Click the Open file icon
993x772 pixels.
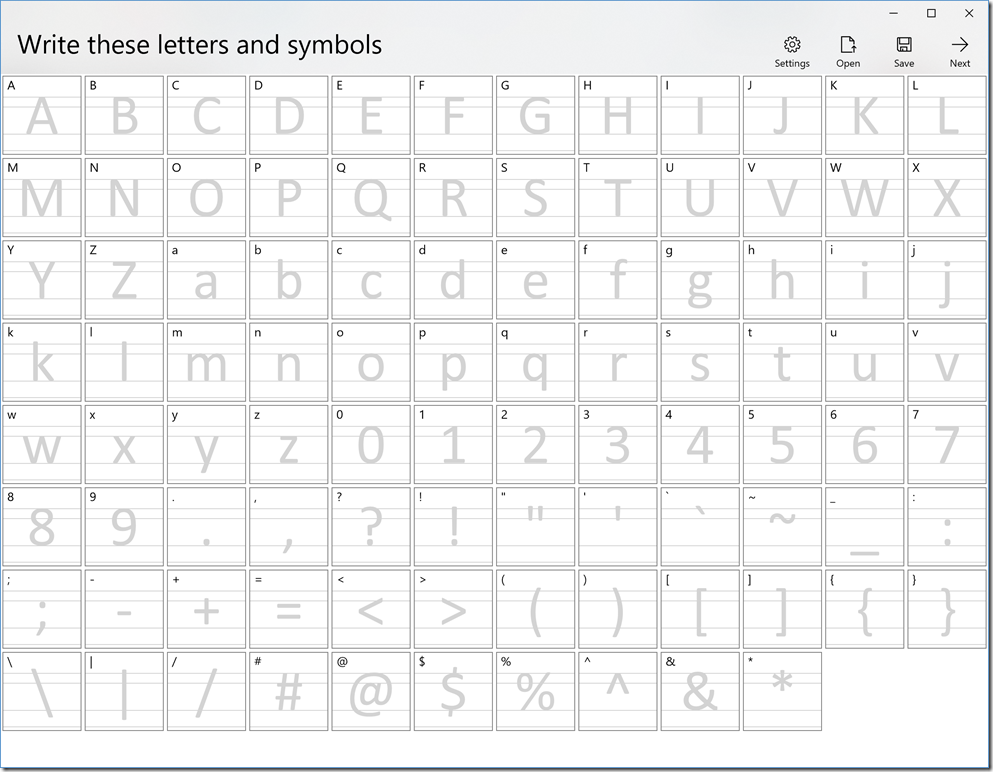coord(848,51)
